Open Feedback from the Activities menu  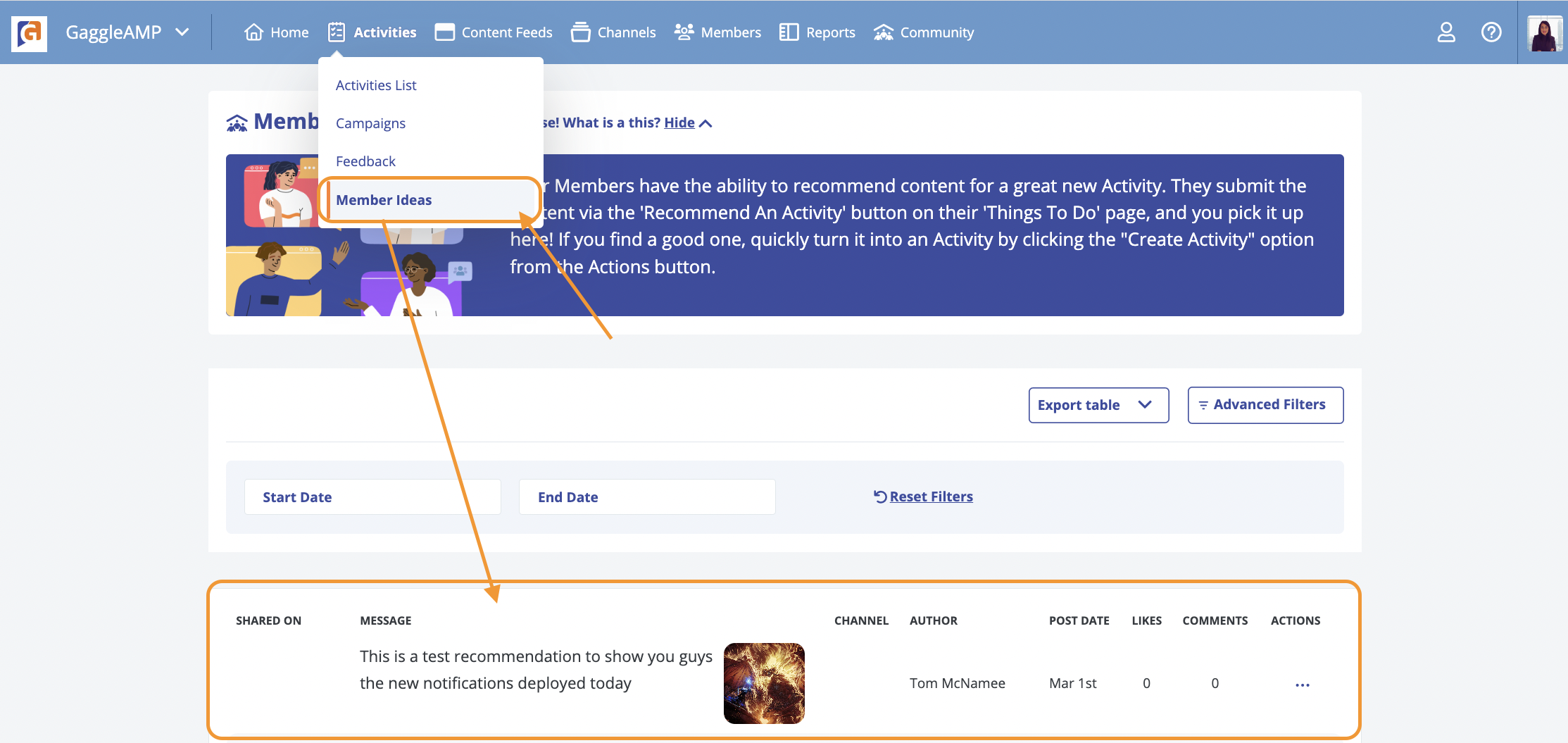point(365,161)
